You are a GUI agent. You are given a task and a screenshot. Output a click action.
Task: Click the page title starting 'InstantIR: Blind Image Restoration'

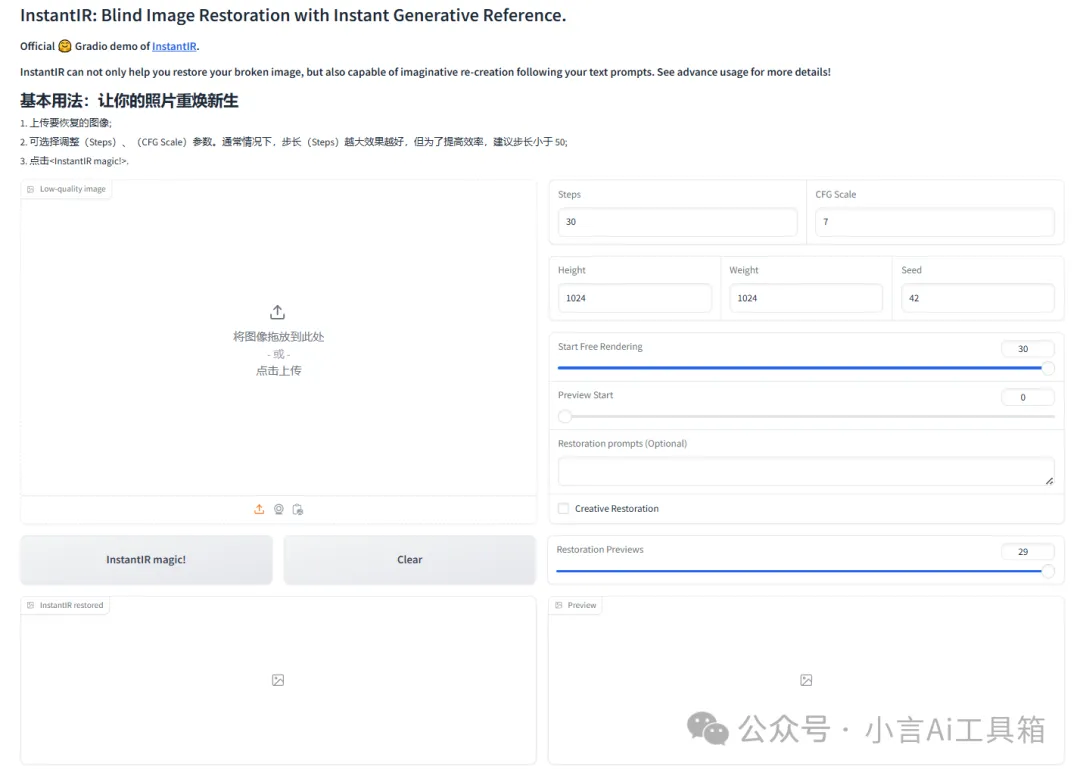coord(293,15)
